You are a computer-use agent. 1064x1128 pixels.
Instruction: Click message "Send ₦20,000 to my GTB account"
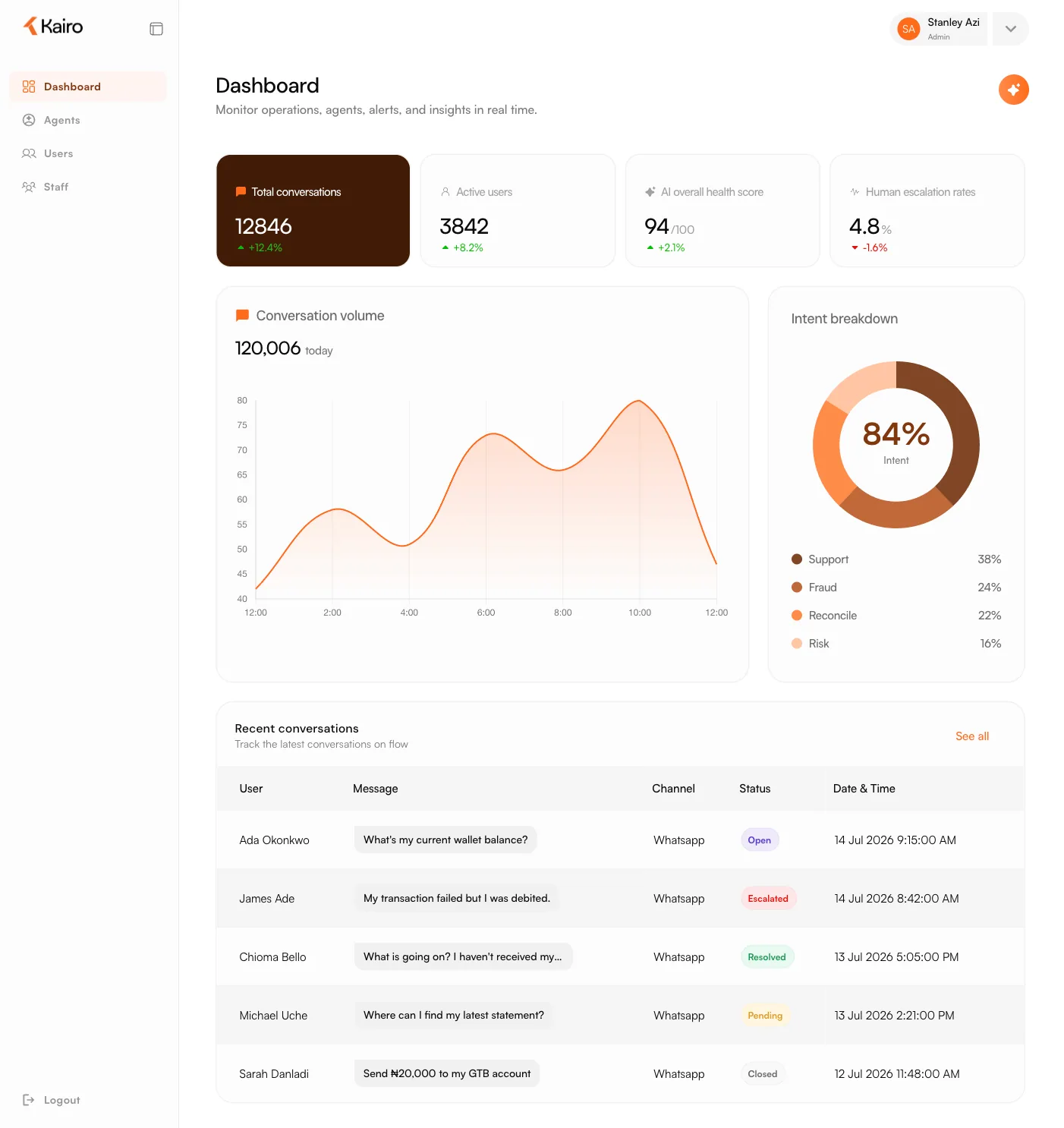pyautogui.click(x=447, y=1073)
